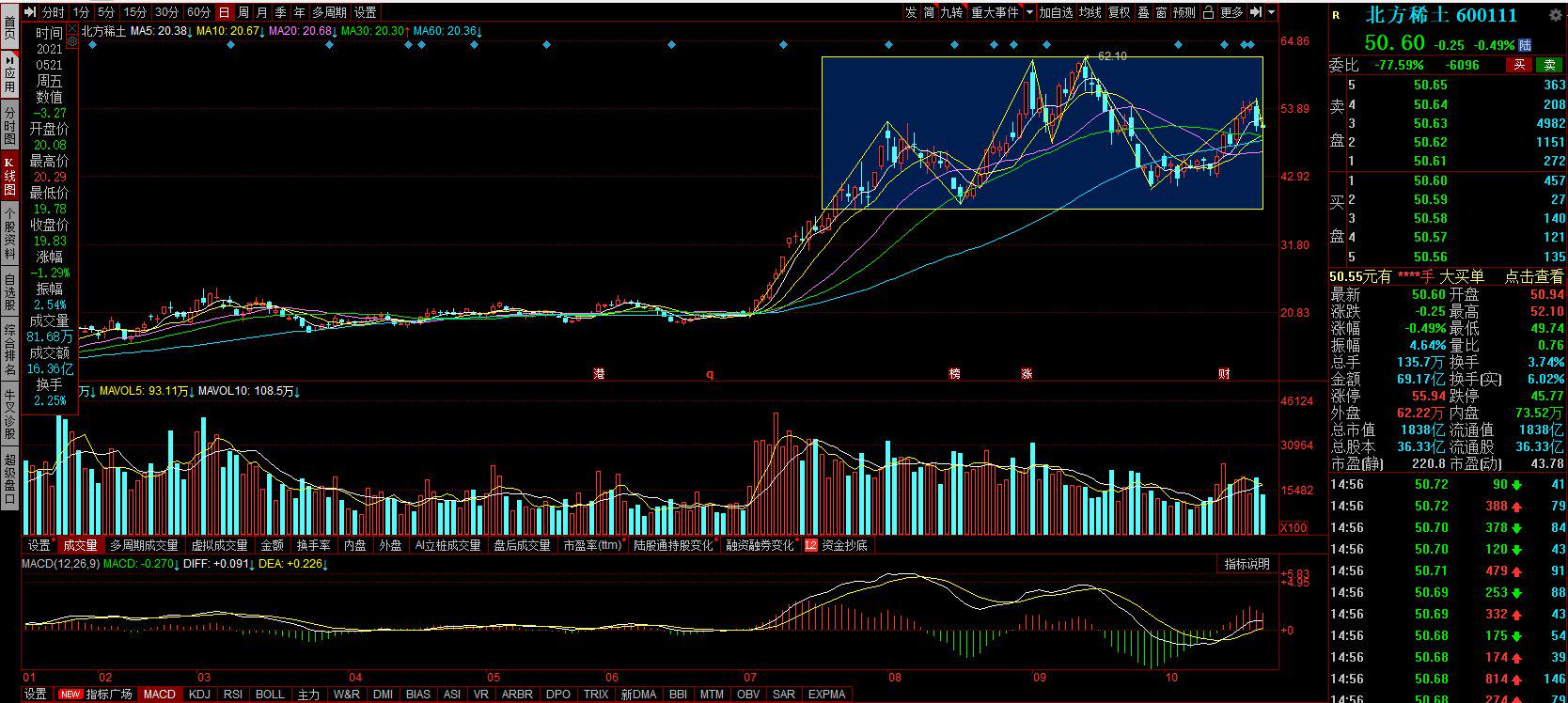Click the small gear icon under time panel

(72, 43)
